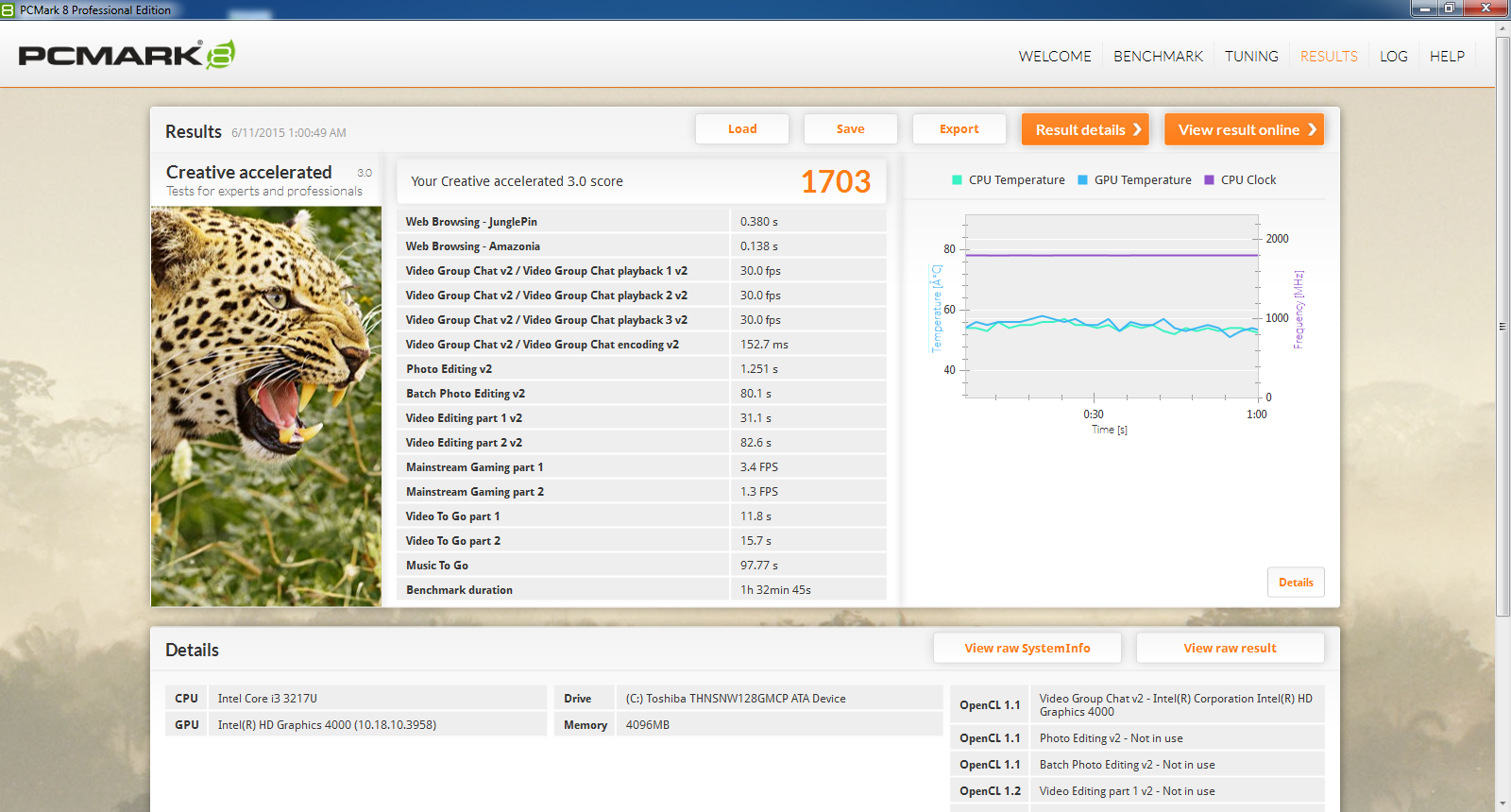Select Video Group Chat playback 1 v2 row
The image size is (1511, 812).
pyautogui.click(x=641, y=271)
